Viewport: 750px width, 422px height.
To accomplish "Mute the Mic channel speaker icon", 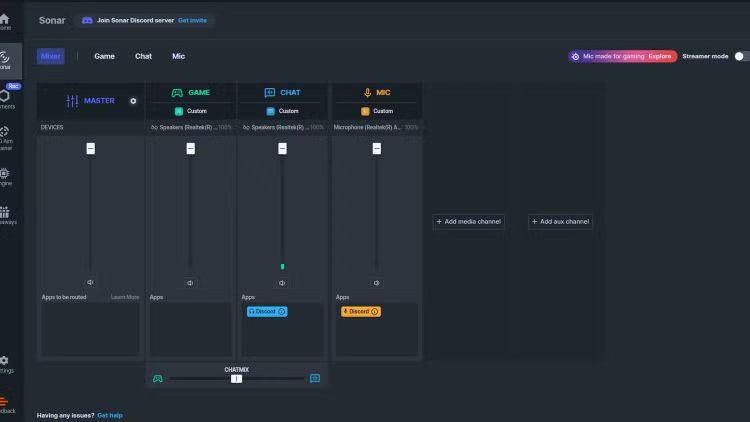I will 377,283.
